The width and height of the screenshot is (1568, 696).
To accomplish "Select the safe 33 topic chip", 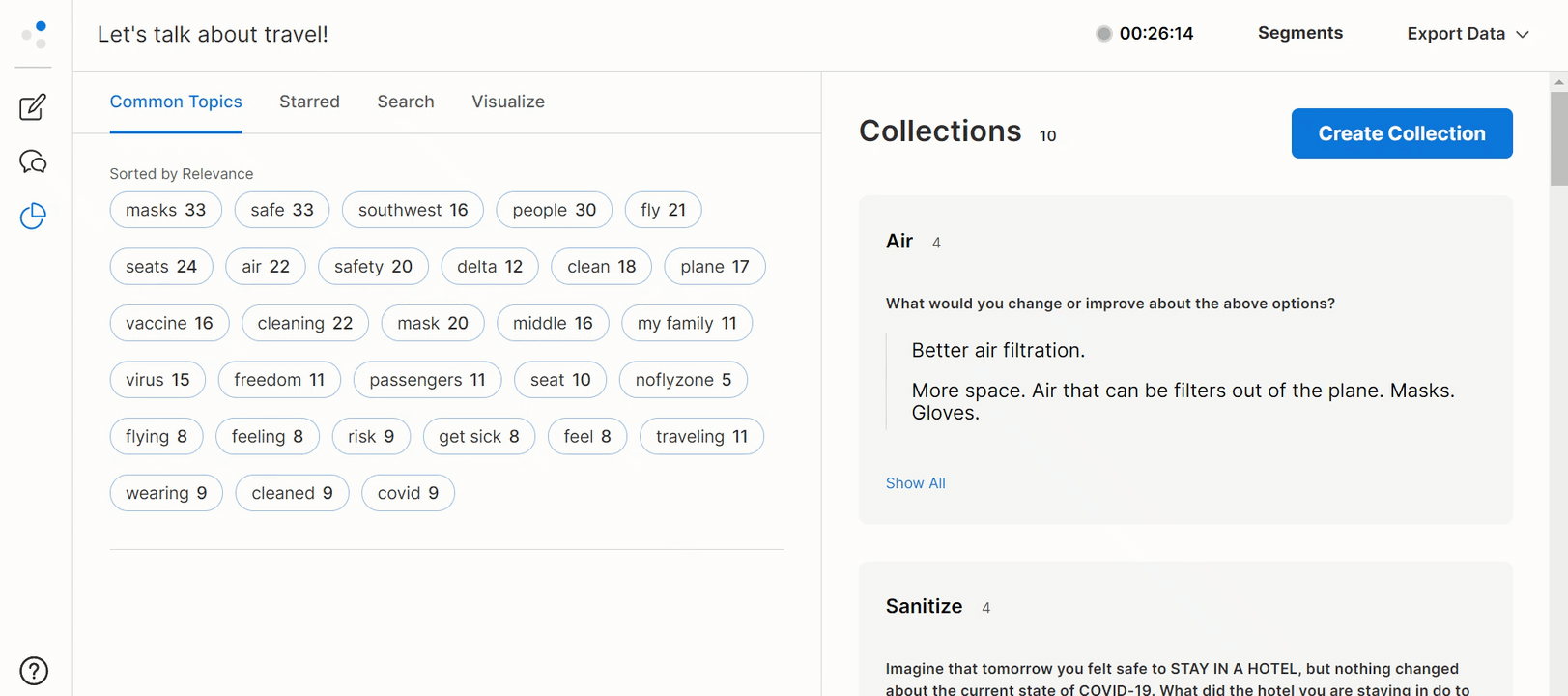I will tap(282, 210).
